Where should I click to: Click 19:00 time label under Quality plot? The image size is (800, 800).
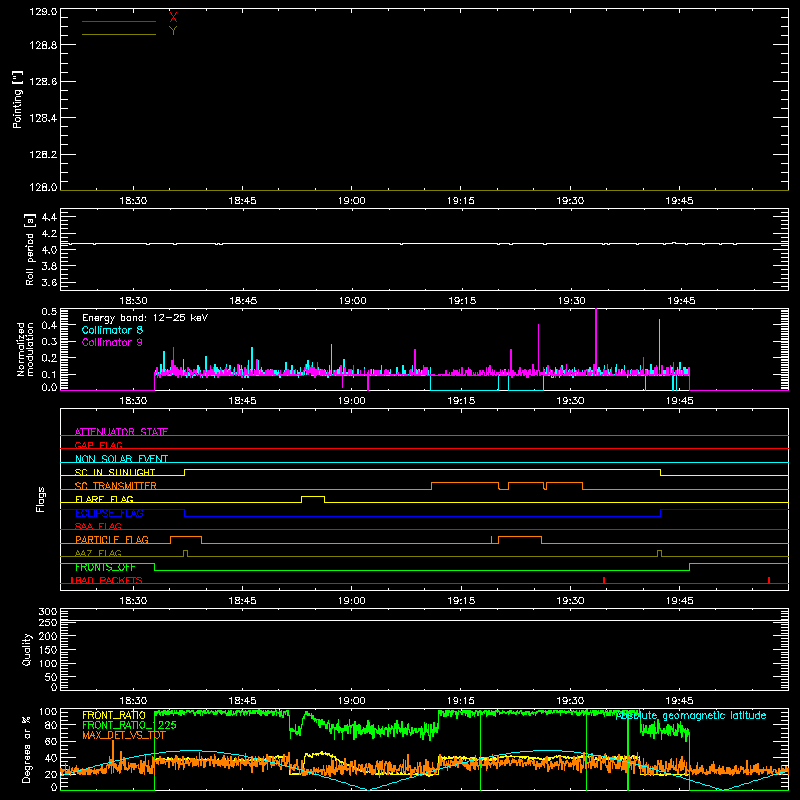click(x=352, y=701)
